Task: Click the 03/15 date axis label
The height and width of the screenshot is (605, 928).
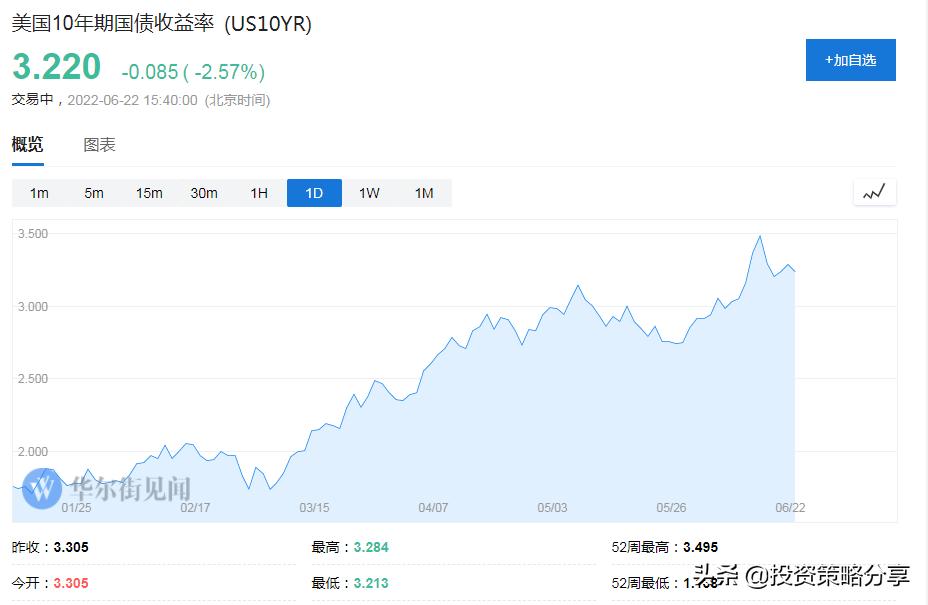Action: (316, 508)
